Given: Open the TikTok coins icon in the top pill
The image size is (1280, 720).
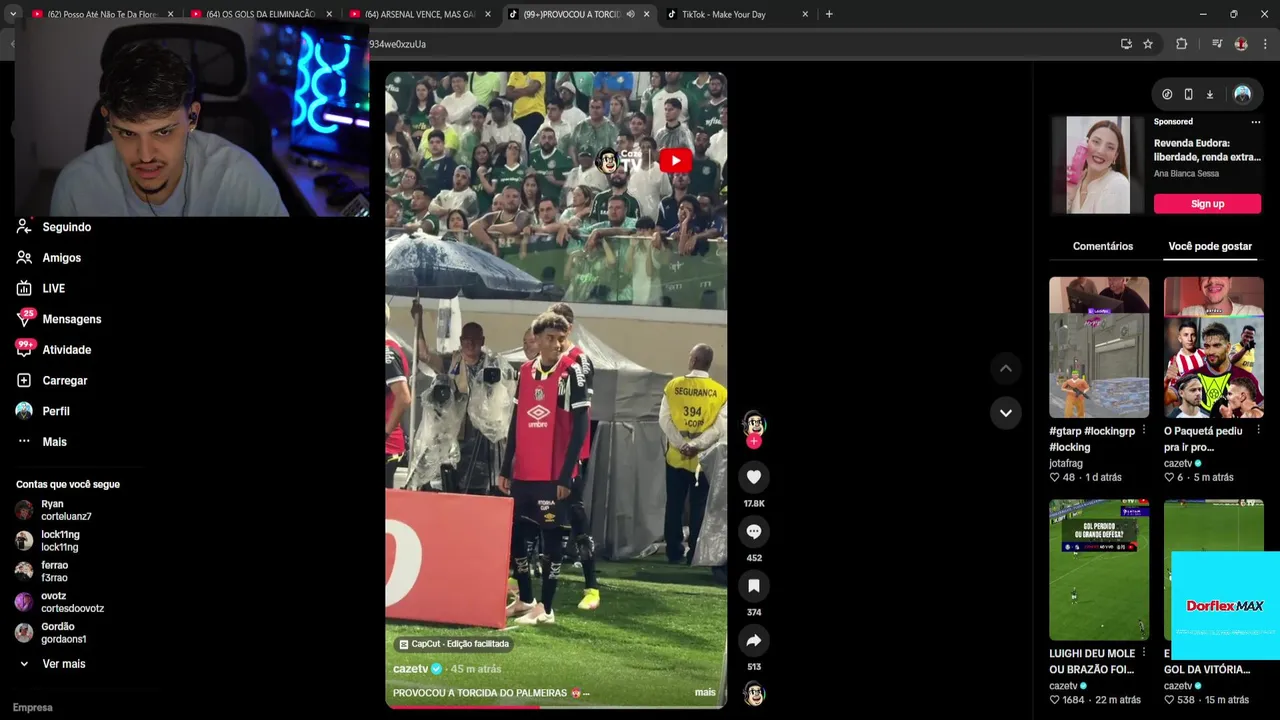Looking at the screenshot, I should pos(1167,94).
